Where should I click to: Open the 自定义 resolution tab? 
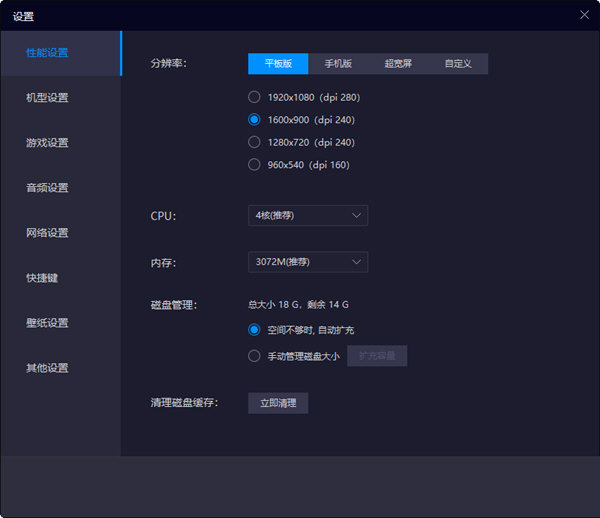point(458,64)
